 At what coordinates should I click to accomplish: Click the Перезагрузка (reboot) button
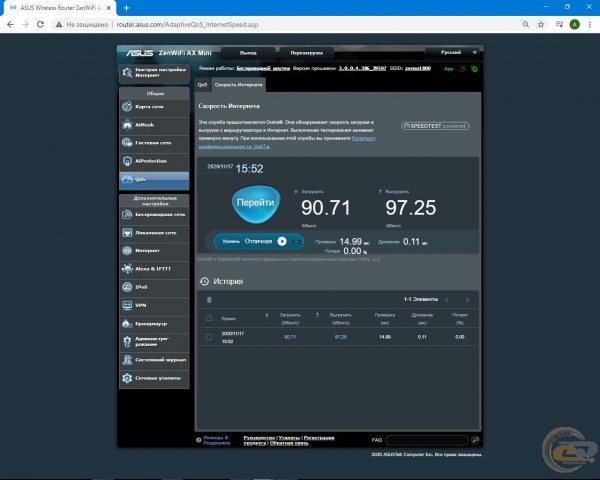(x=307, y=53)
